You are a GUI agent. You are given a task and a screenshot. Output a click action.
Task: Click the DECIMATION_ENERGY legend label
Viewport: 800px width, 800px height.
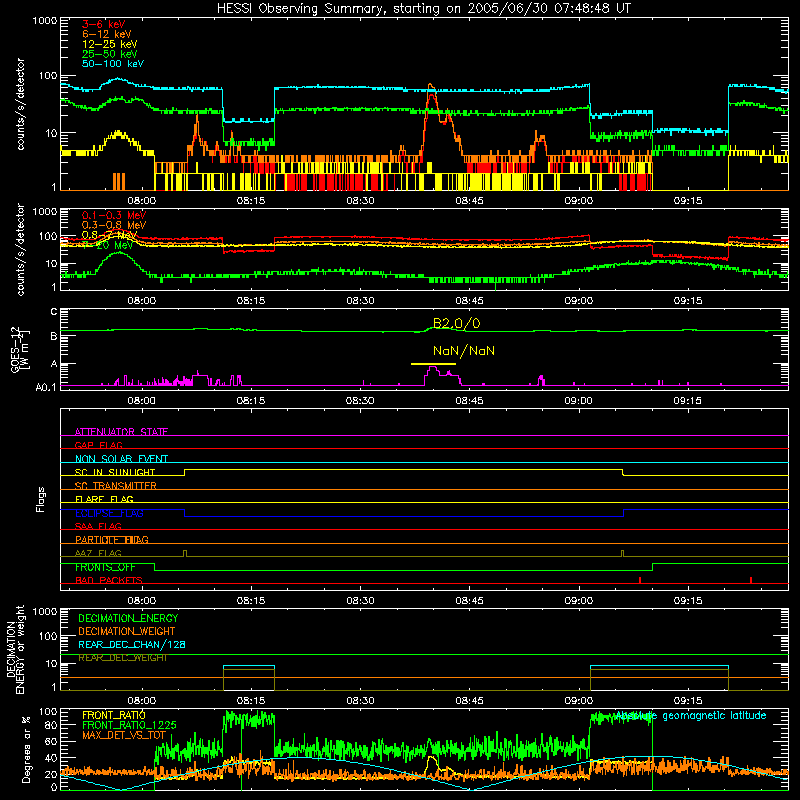128,618
